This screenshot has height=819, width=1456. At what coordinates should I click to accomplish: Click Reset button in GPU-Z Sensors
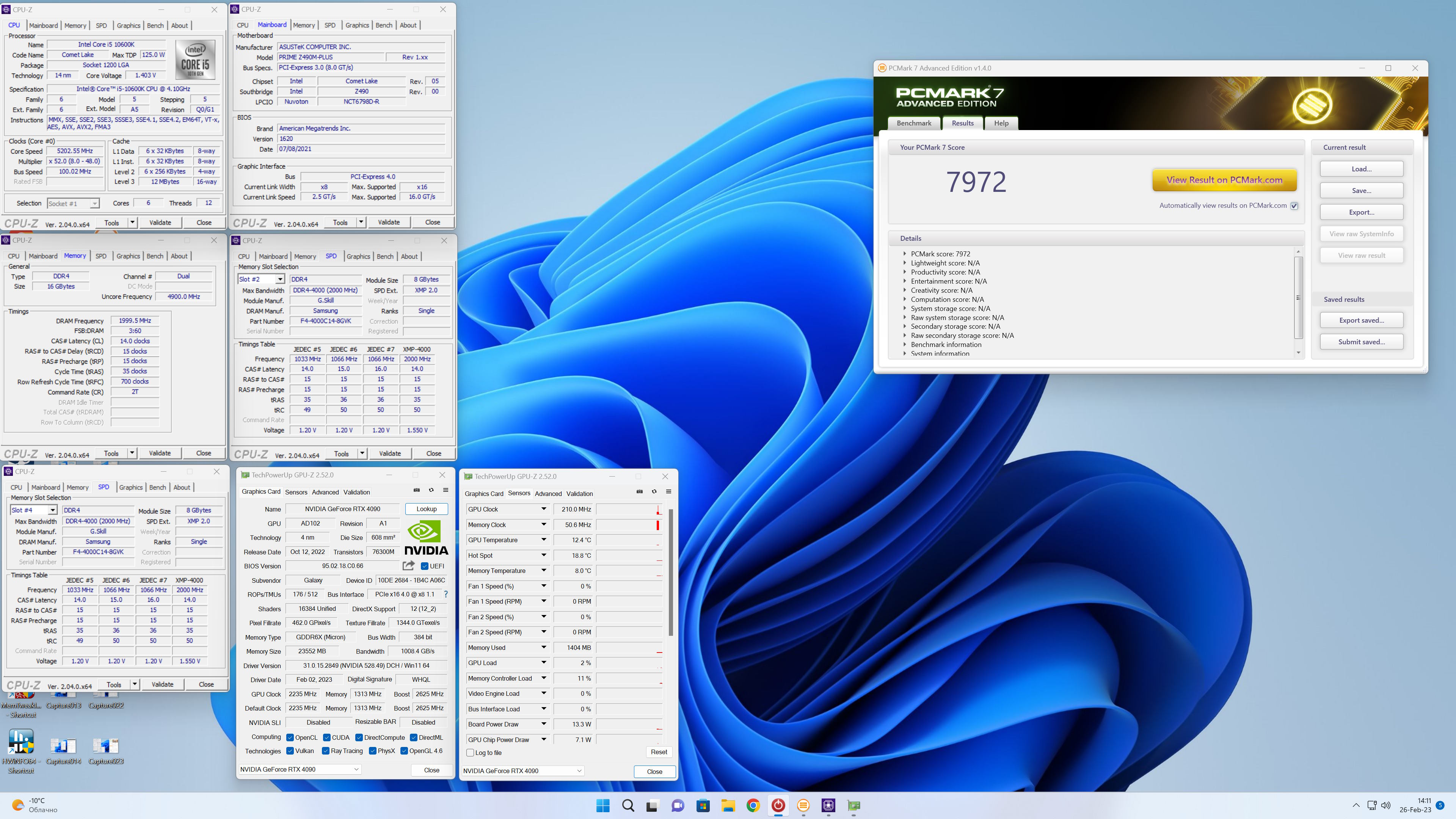pos(659,752)
